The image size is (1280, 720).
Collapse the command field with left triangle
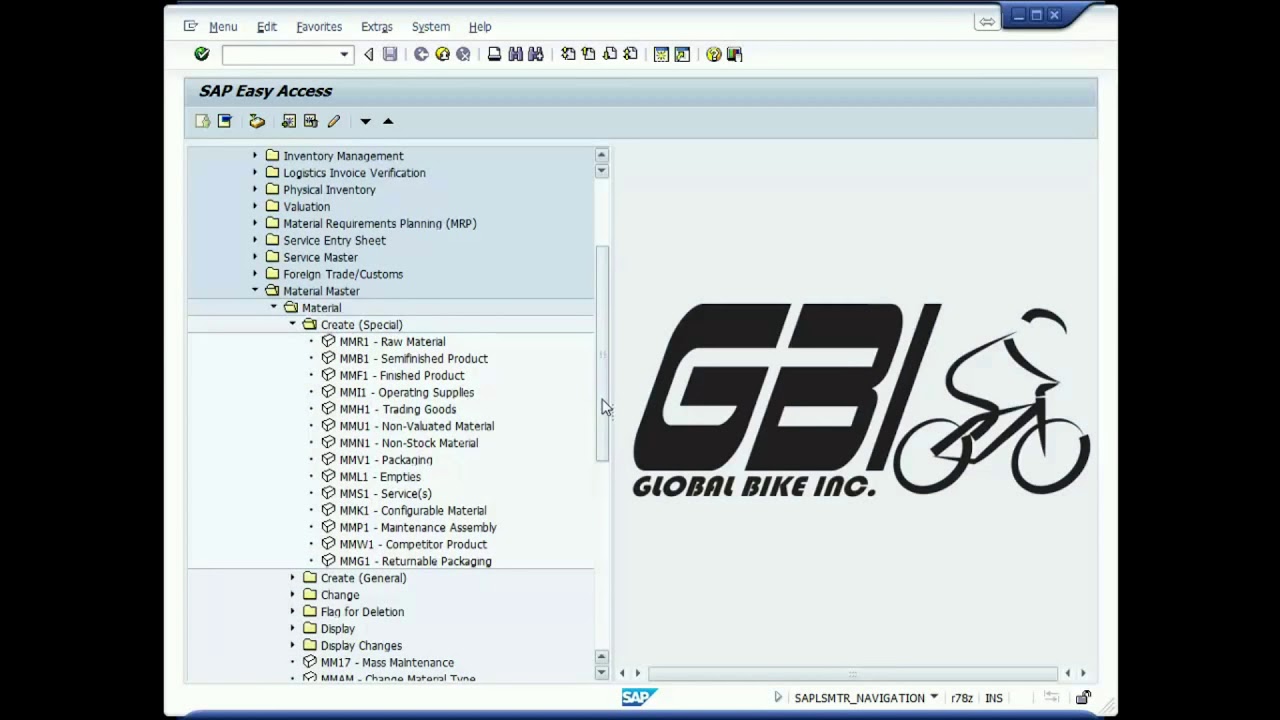pyautogui.click(x=369, y=54)
